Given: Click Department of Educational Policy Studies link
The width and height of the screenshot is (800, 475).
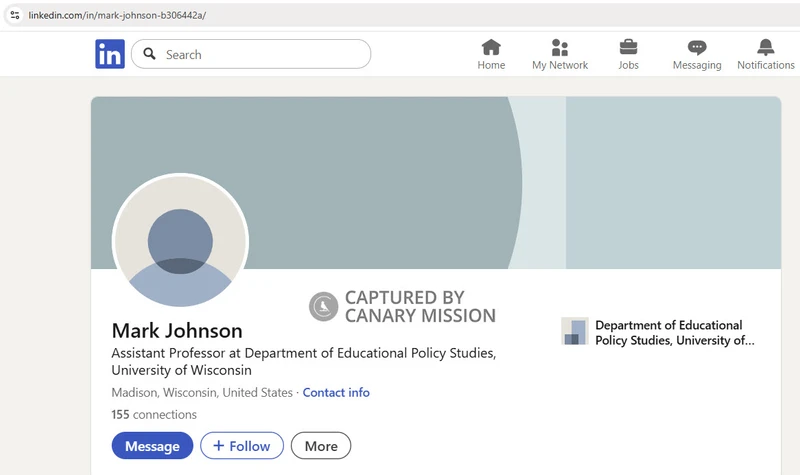Looking at the screenshot, I should click(x=674, y=333).
